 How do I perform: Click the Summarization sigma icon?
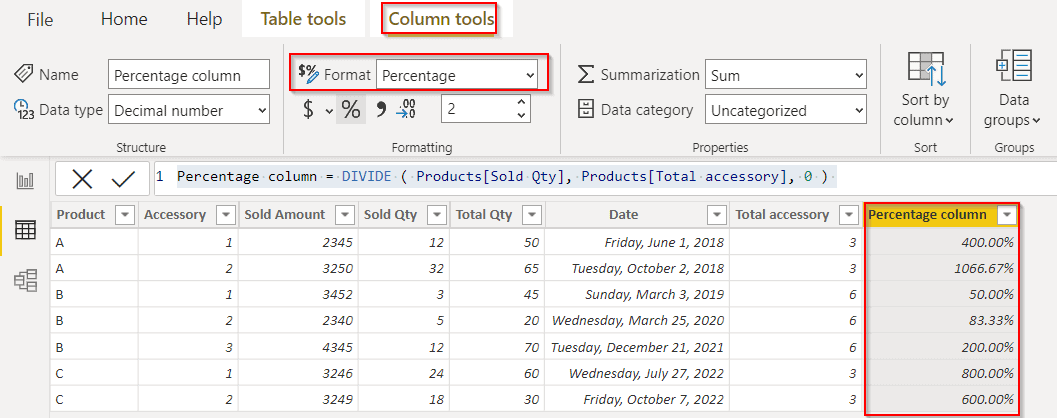coord(586,75)
